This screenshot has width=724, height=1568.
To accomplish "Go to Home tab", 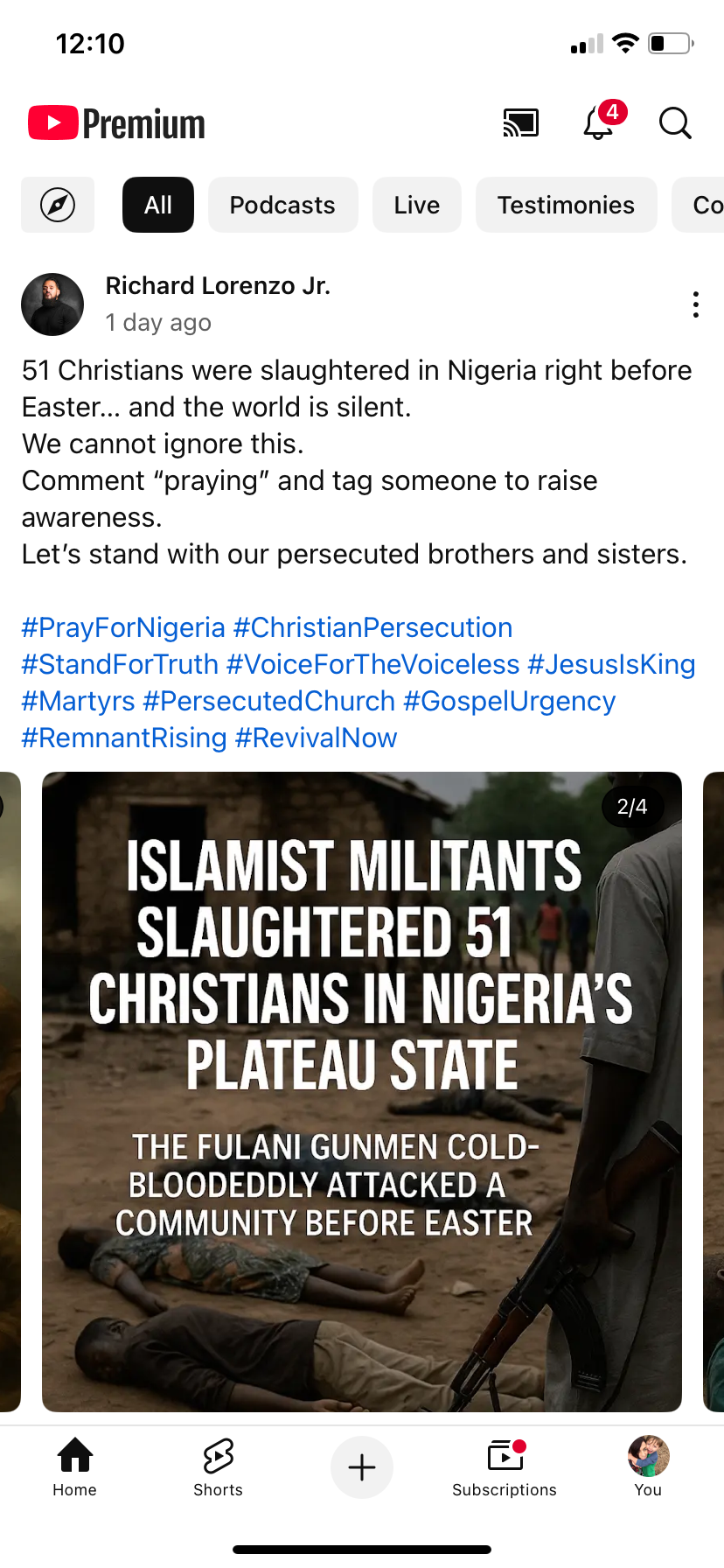I will (75, 1466).
